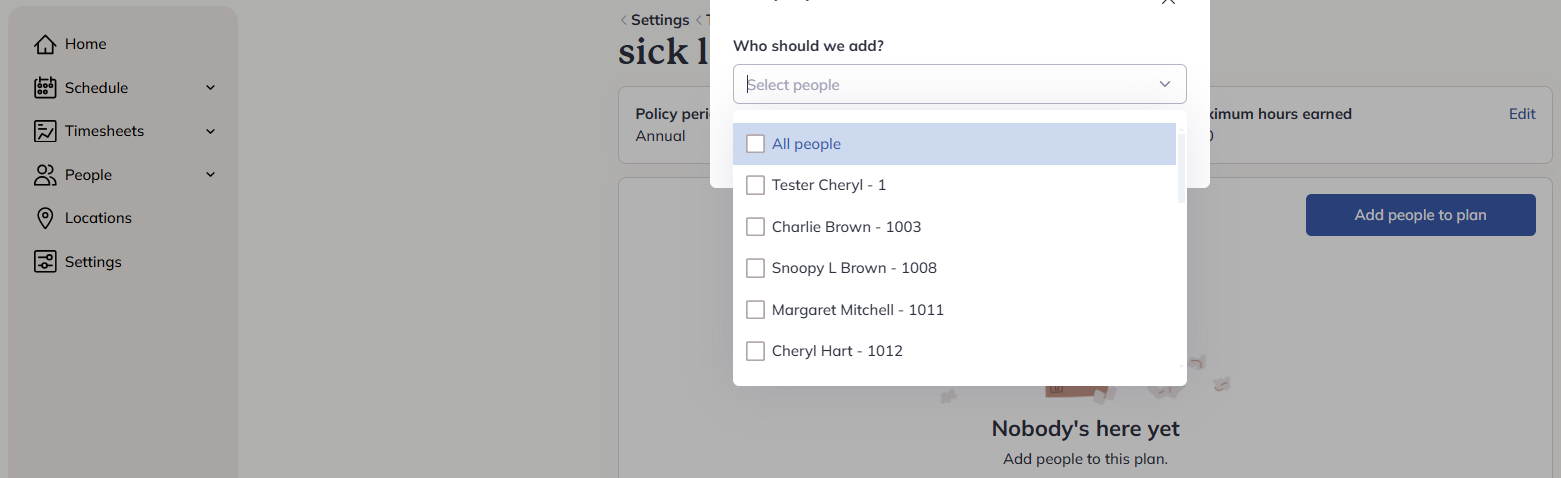
Task: Click the Edit link for policy
Action: click(1522, 114)
